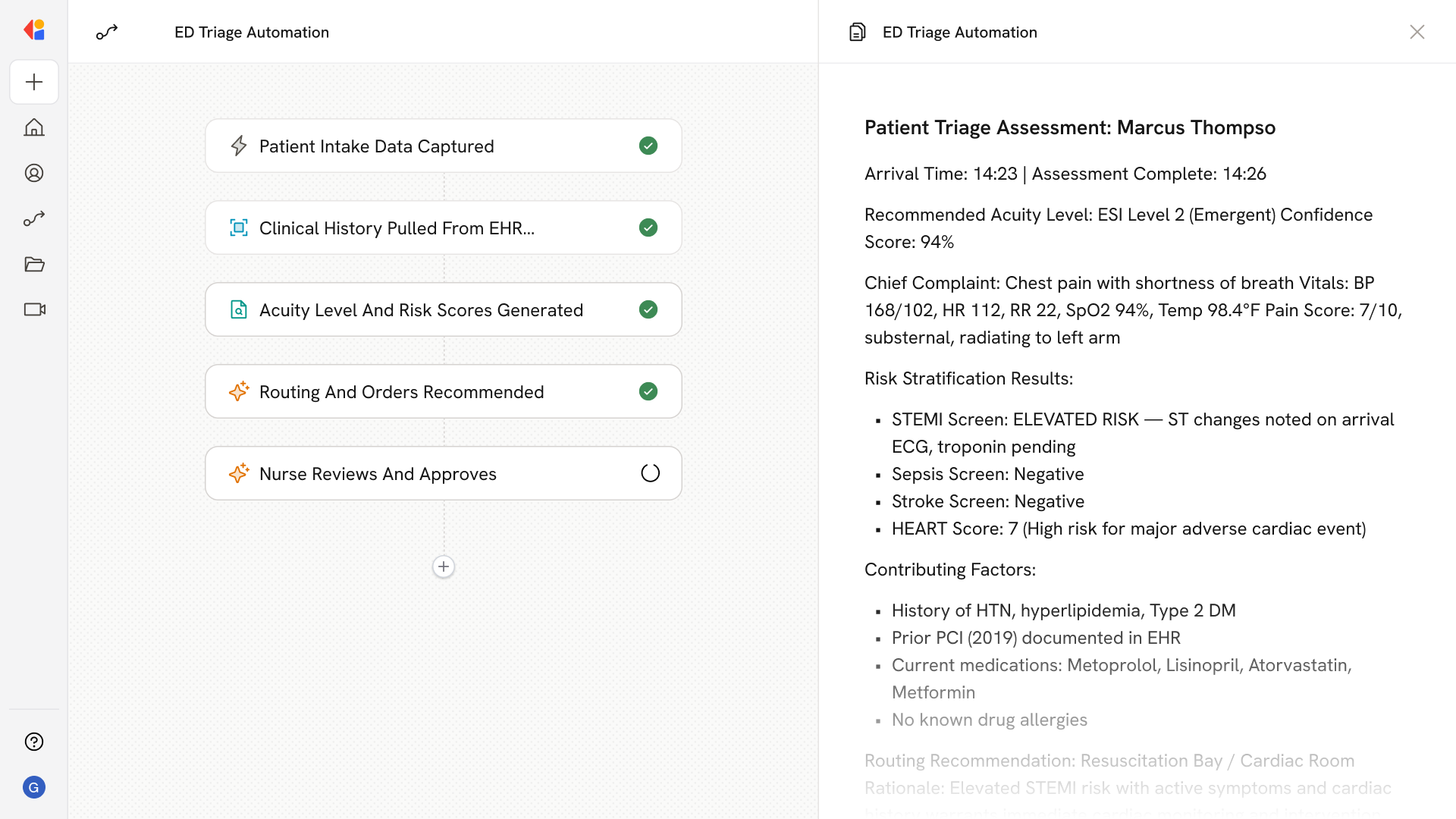Click the plus button in left sidebar
The image size is (1456, 819).
(34, 82)
